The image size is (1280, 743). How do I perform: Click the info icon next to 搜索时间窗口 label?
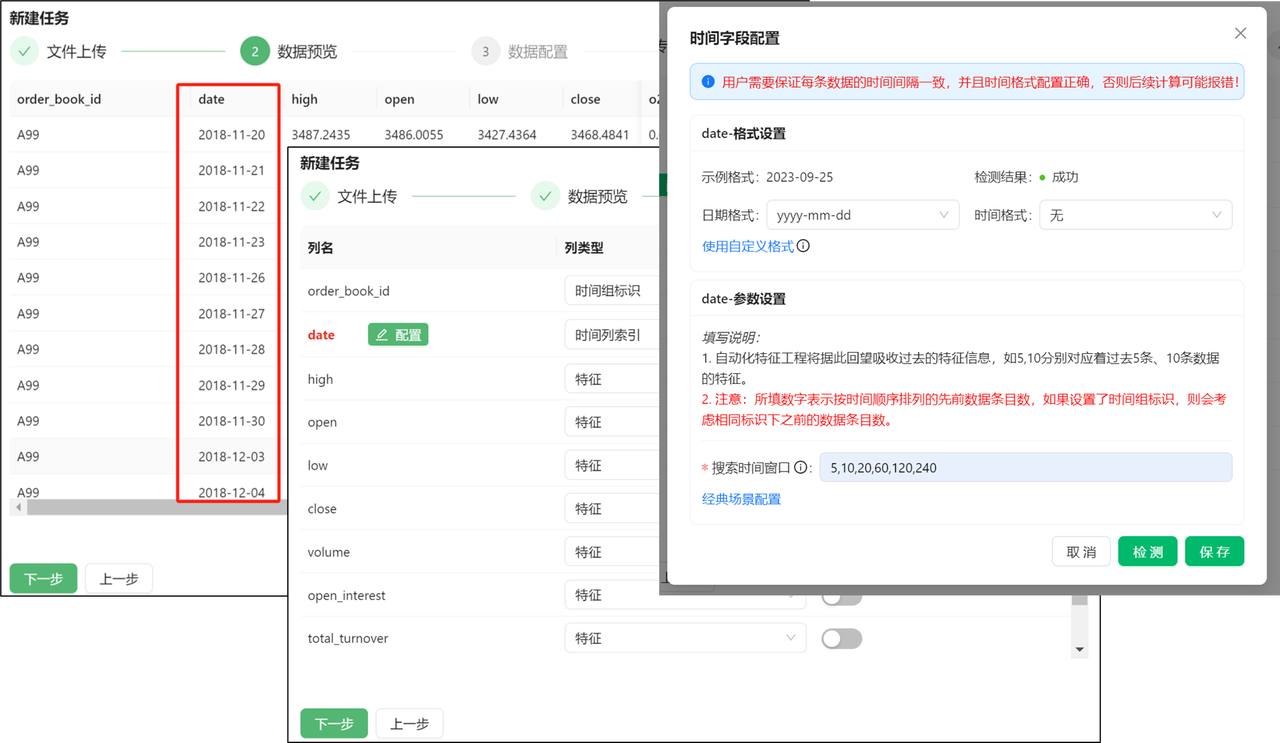pyautogui.click(x=801, y=468)
